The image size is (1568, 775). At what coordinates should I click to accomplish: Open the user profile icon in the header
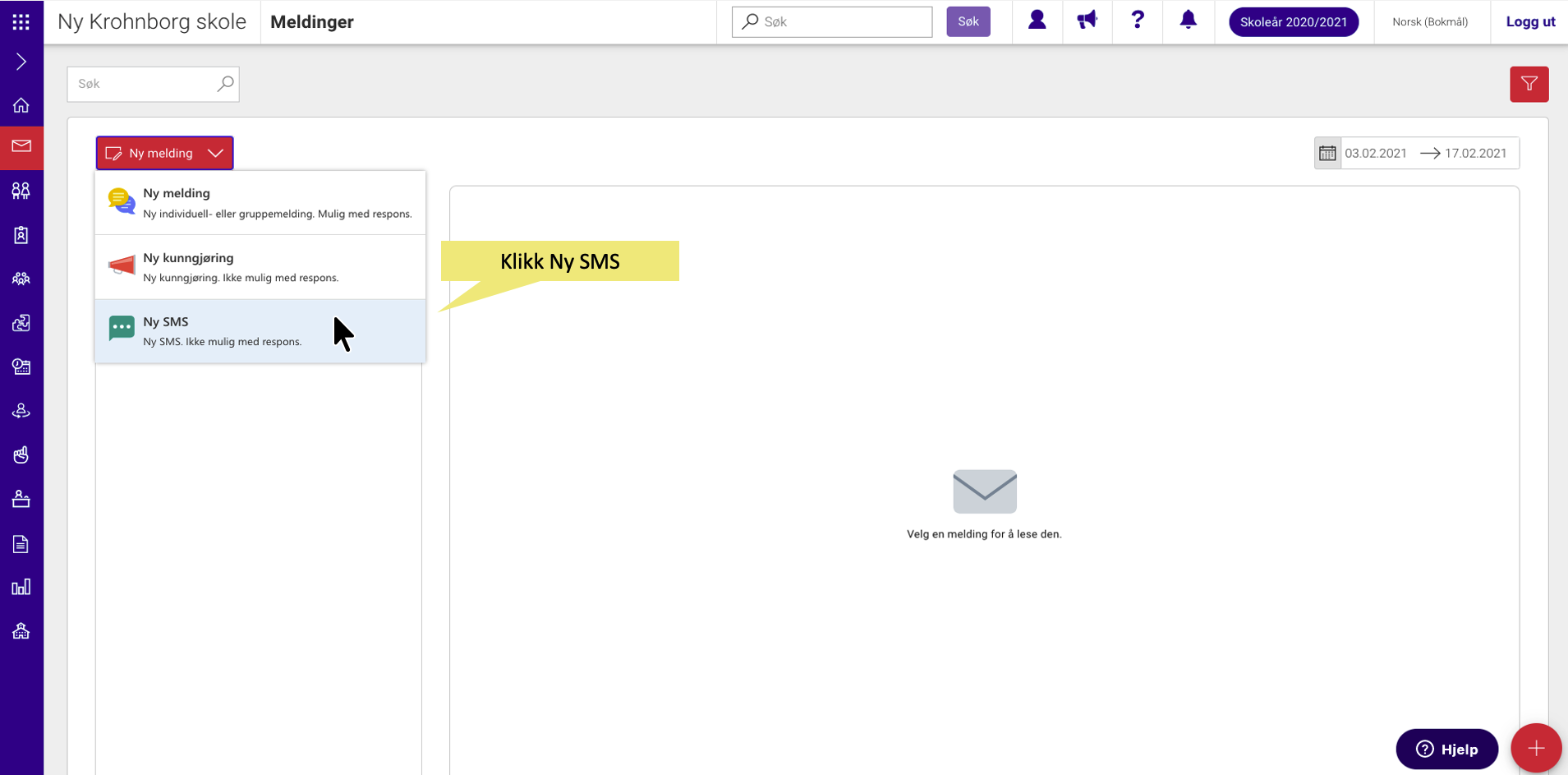[1037, 20]
